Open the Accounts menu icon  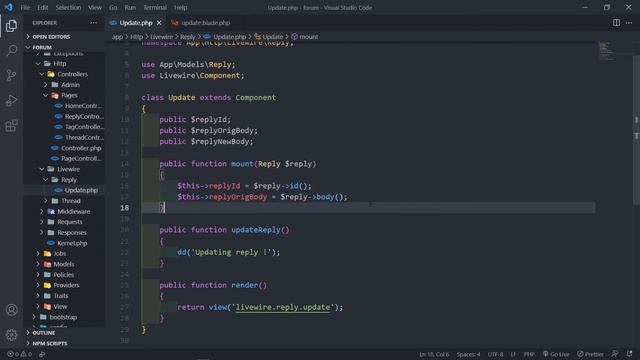(11, 310)
